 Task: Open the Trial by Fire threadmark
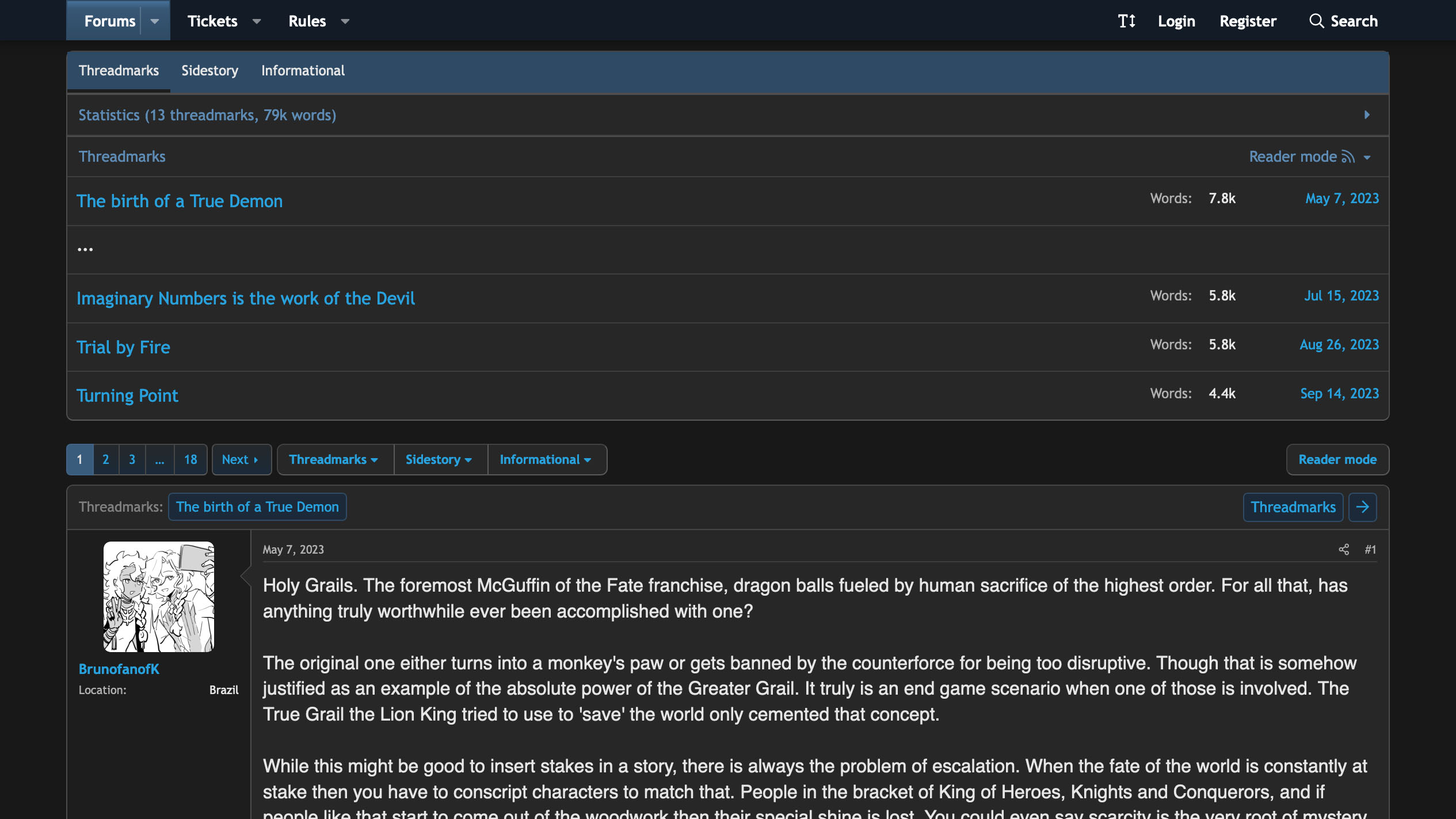coord(123,347)
